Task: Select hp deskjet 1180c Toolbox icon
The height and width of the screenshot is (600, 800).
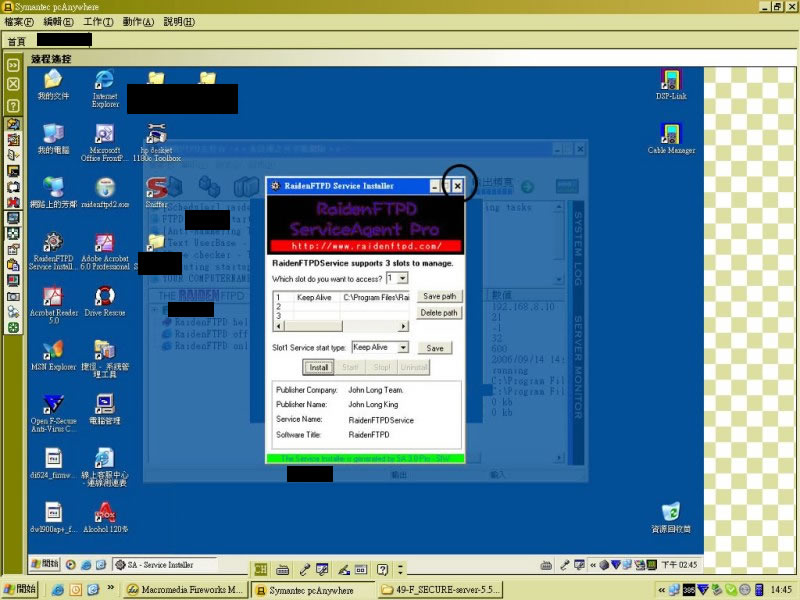Action: 157,143
